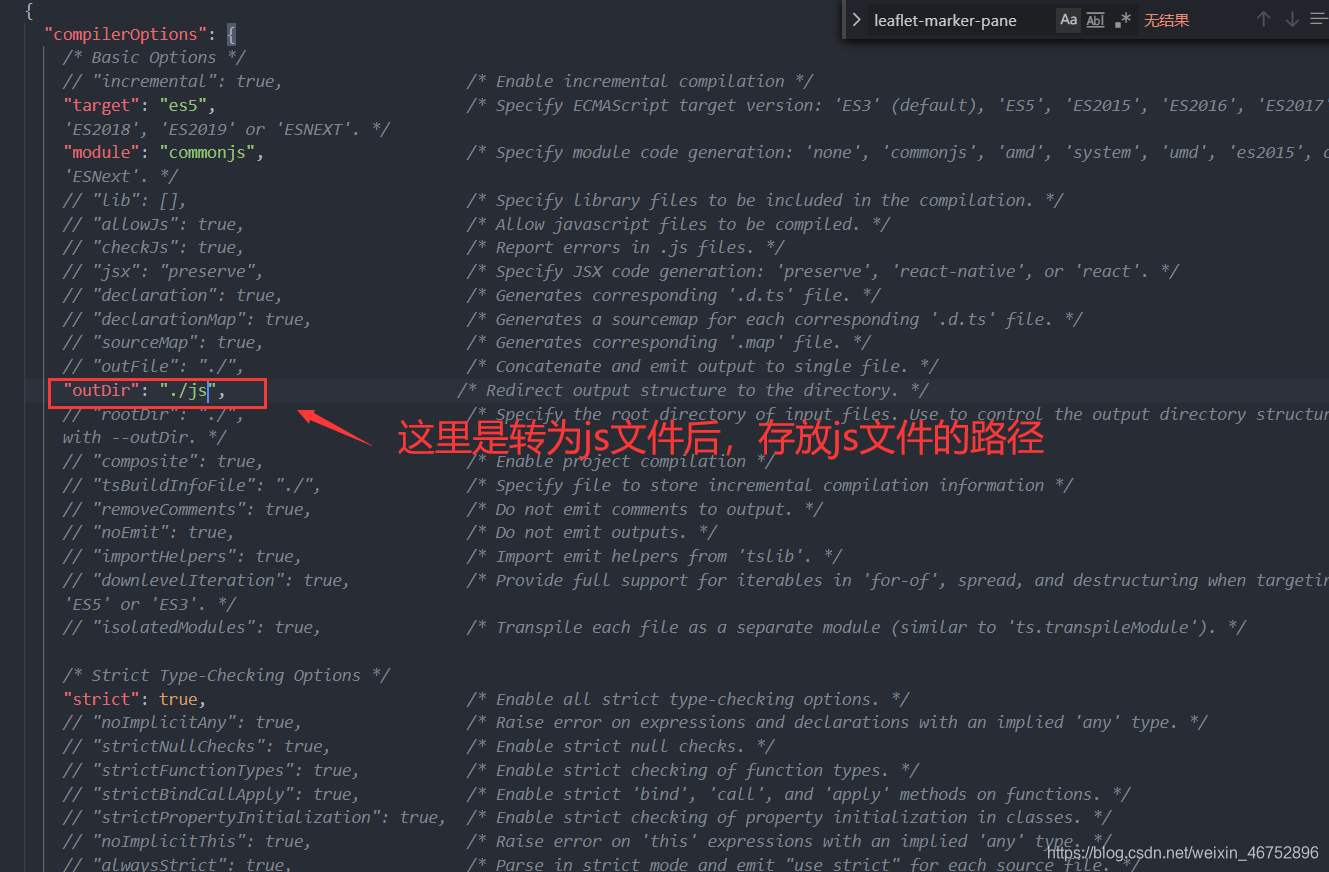1329x872 pixels.
Task: Click the commented "noImplicitAny": true line
Action: click(183, 722)
